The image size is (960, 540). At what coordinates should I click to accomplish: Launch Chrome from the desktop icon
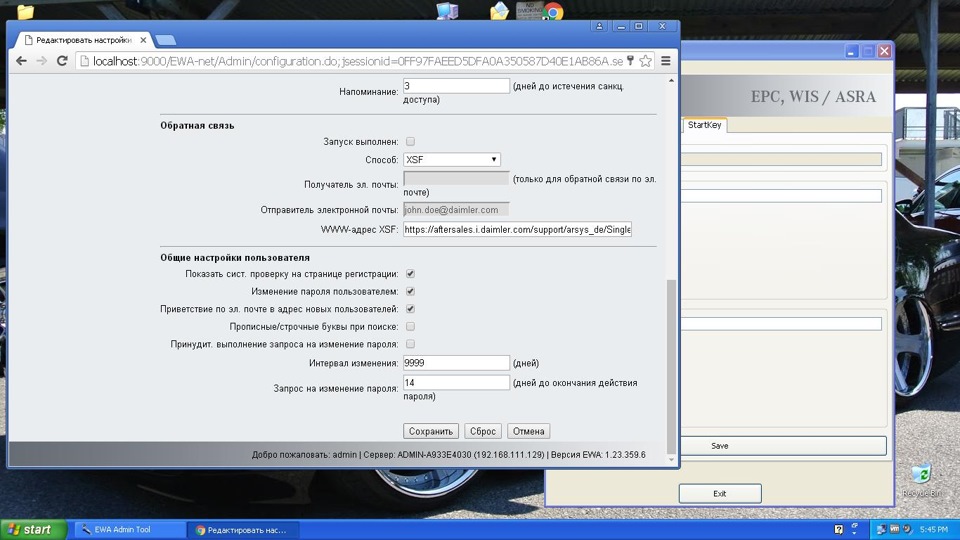pos(553,12)
